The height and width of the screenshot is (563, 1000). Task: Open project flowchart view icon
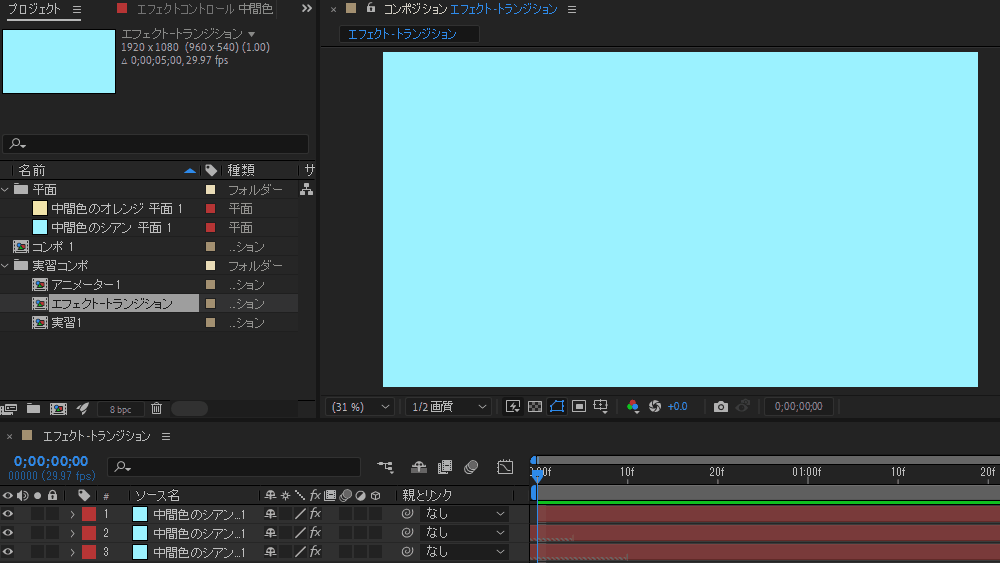tap(306, 189)
